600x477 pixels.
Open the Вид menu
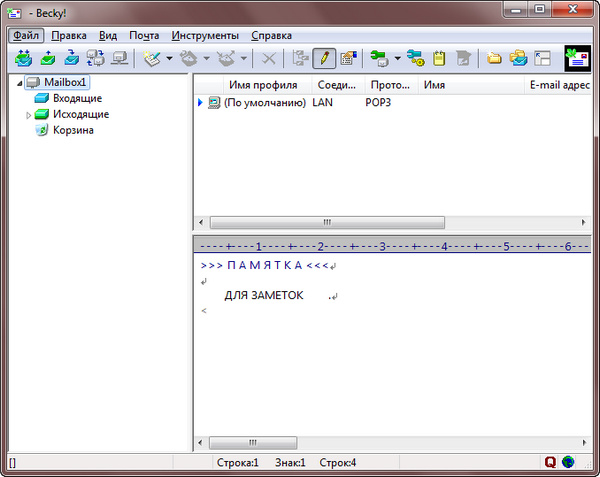tap(108, 36)
